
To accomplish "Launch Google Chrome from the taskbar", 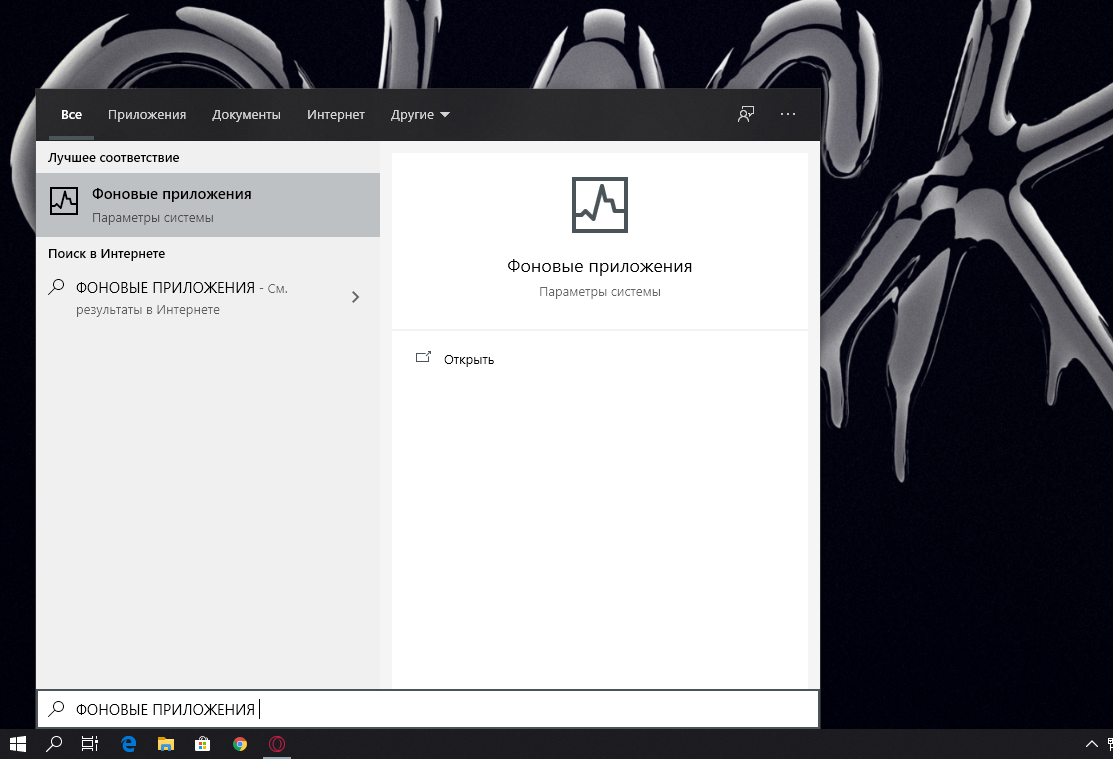I will (240, 744).
